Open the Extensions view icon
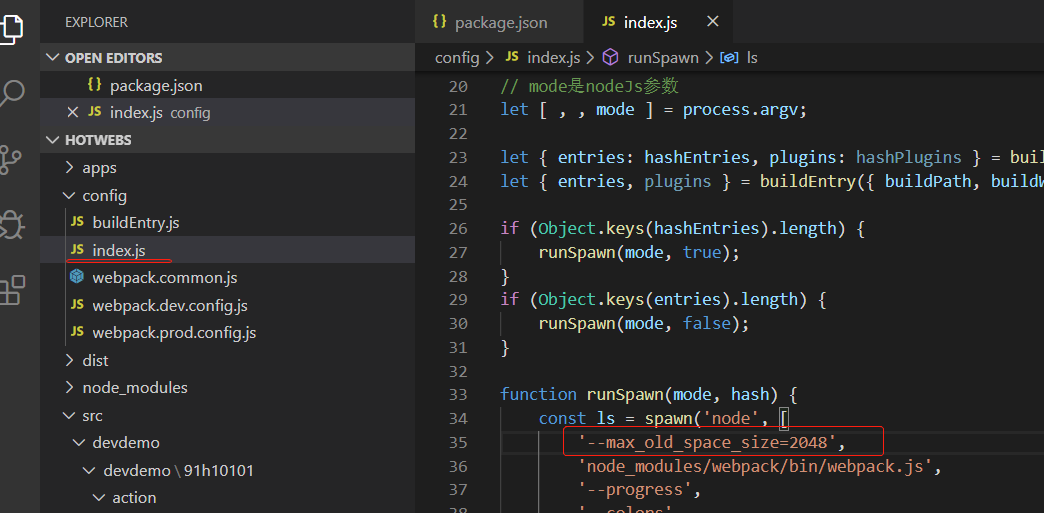This screenshot has height=513, width=1044. point(11,290)
